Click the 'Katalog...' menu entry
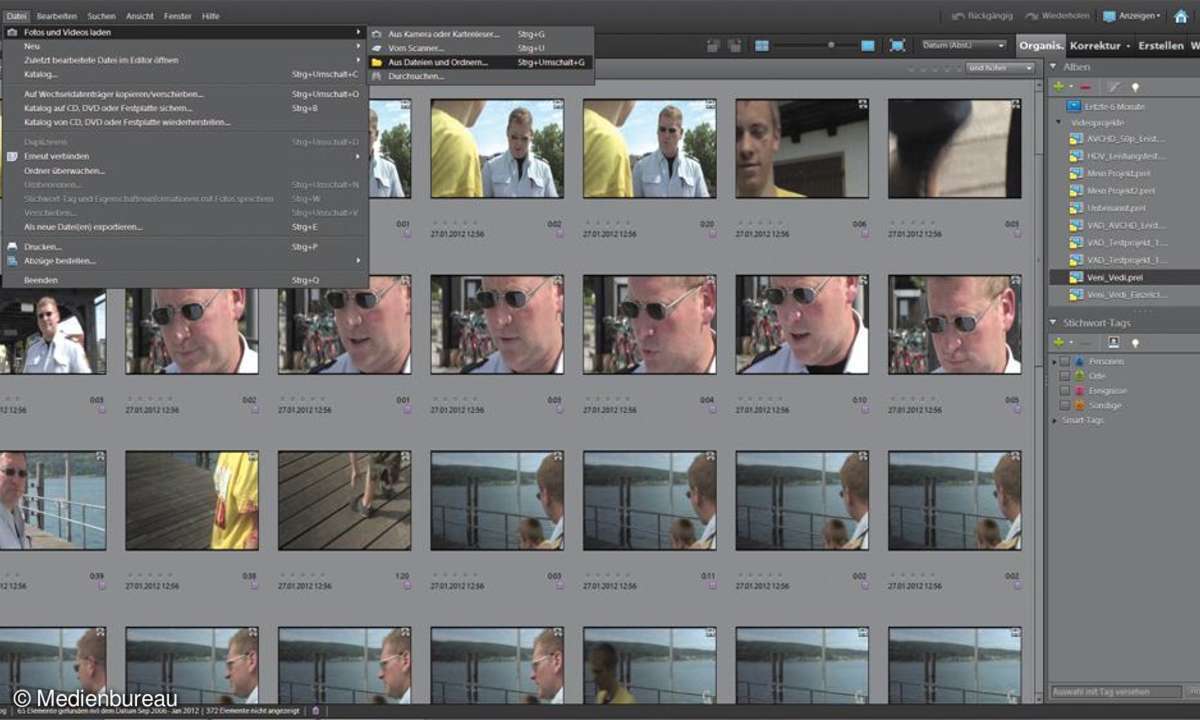This screenshot has height=720, width=1200. [185, 74]
